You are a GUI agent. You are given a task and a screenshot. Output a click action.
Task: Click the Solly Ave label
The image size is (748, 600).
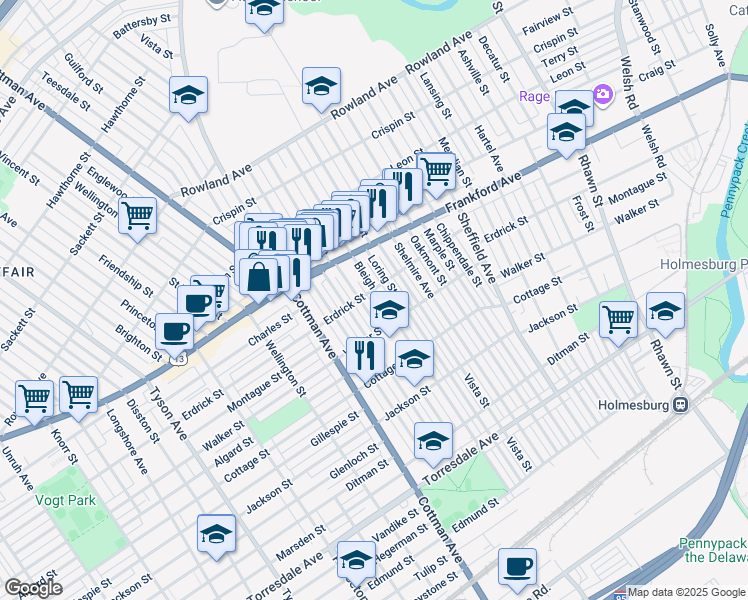tap(715, 45)
